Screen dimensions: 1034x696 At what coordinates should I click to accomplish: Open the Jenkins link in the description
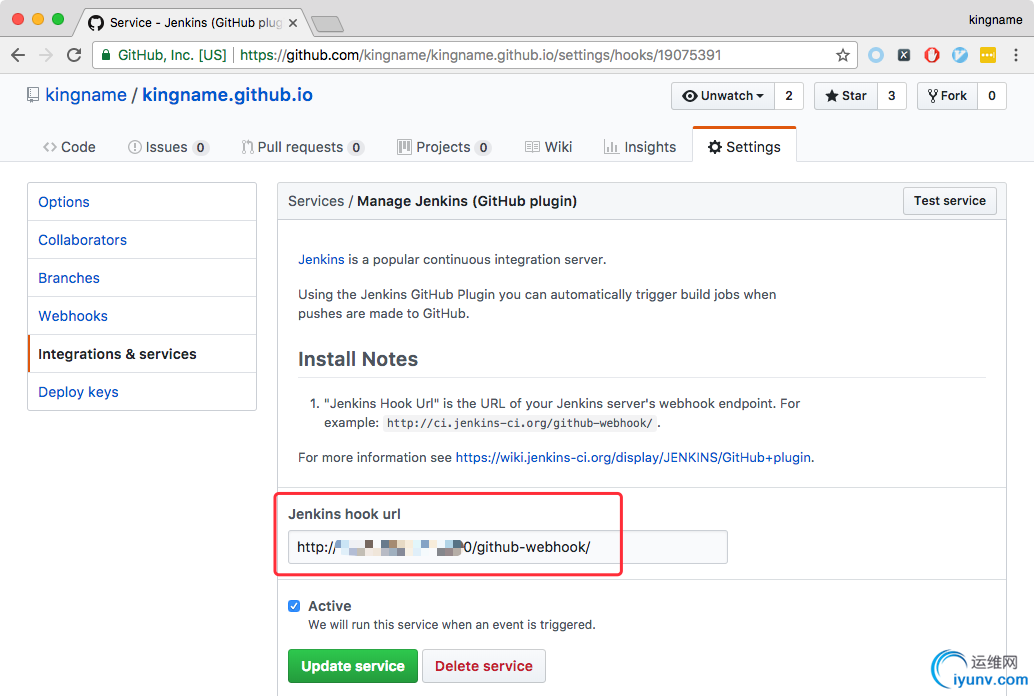321,259
